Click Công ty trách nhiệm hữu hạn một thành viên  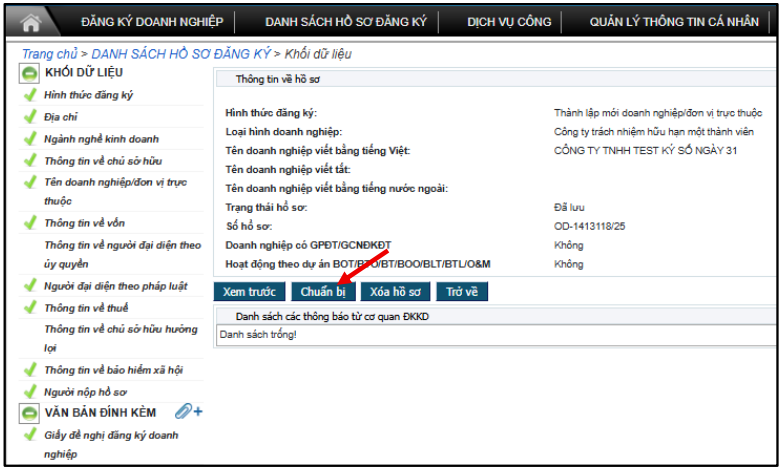point(654,132)
